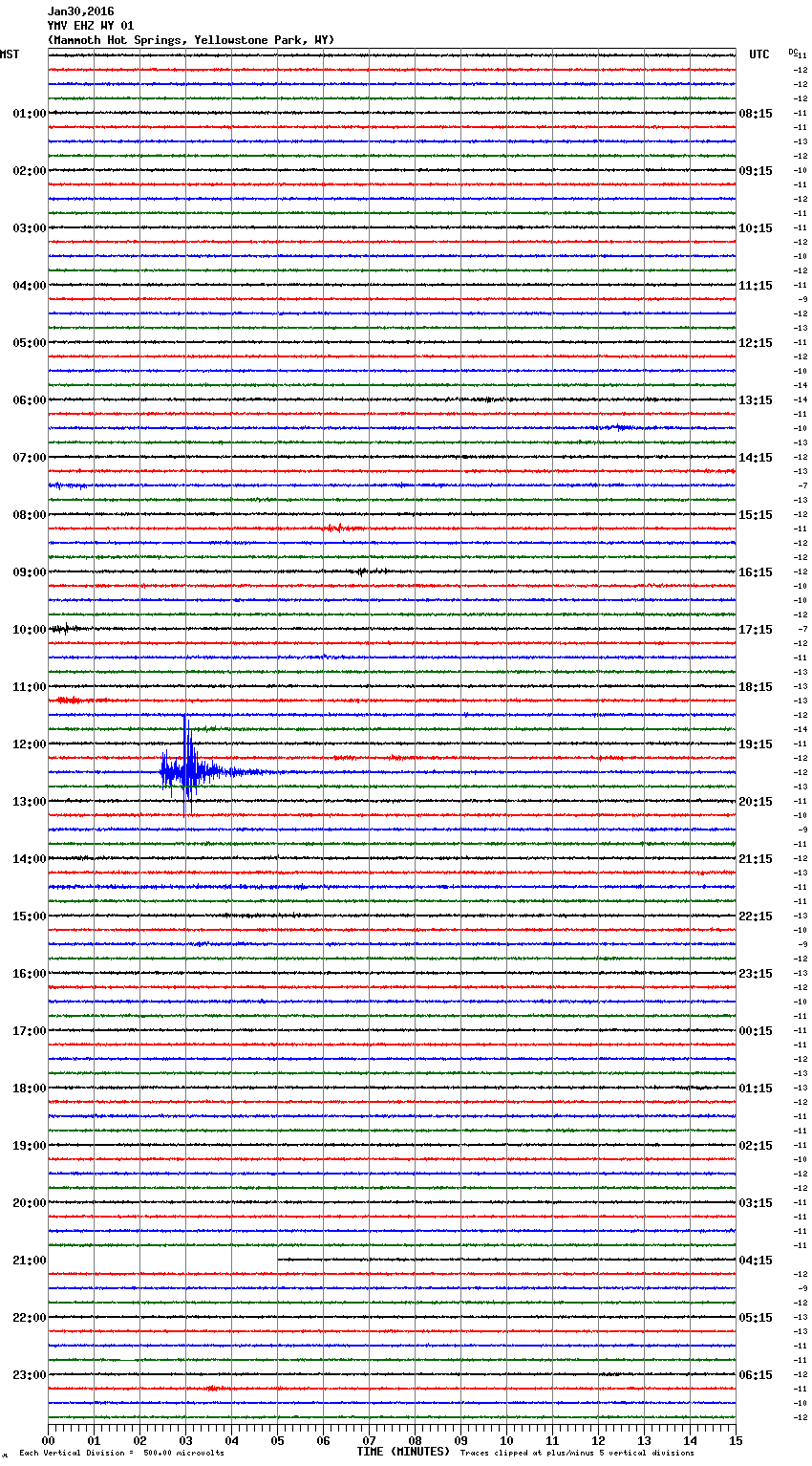
Task: Select the station code YMV EHZ WY 01
Action: 91,26
